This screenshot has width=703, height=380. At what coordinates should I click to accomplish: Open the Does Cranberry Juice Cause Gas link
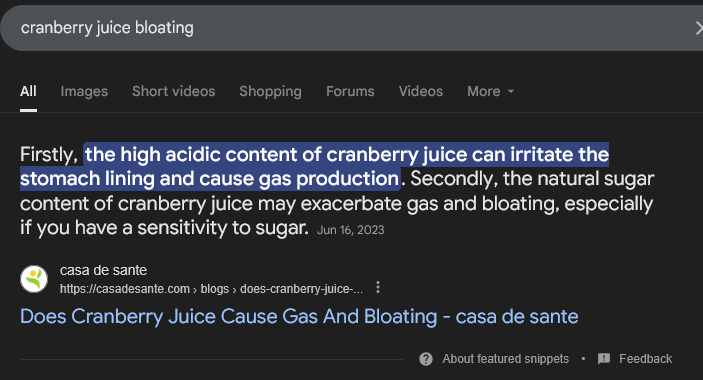[x=299, y=317]
